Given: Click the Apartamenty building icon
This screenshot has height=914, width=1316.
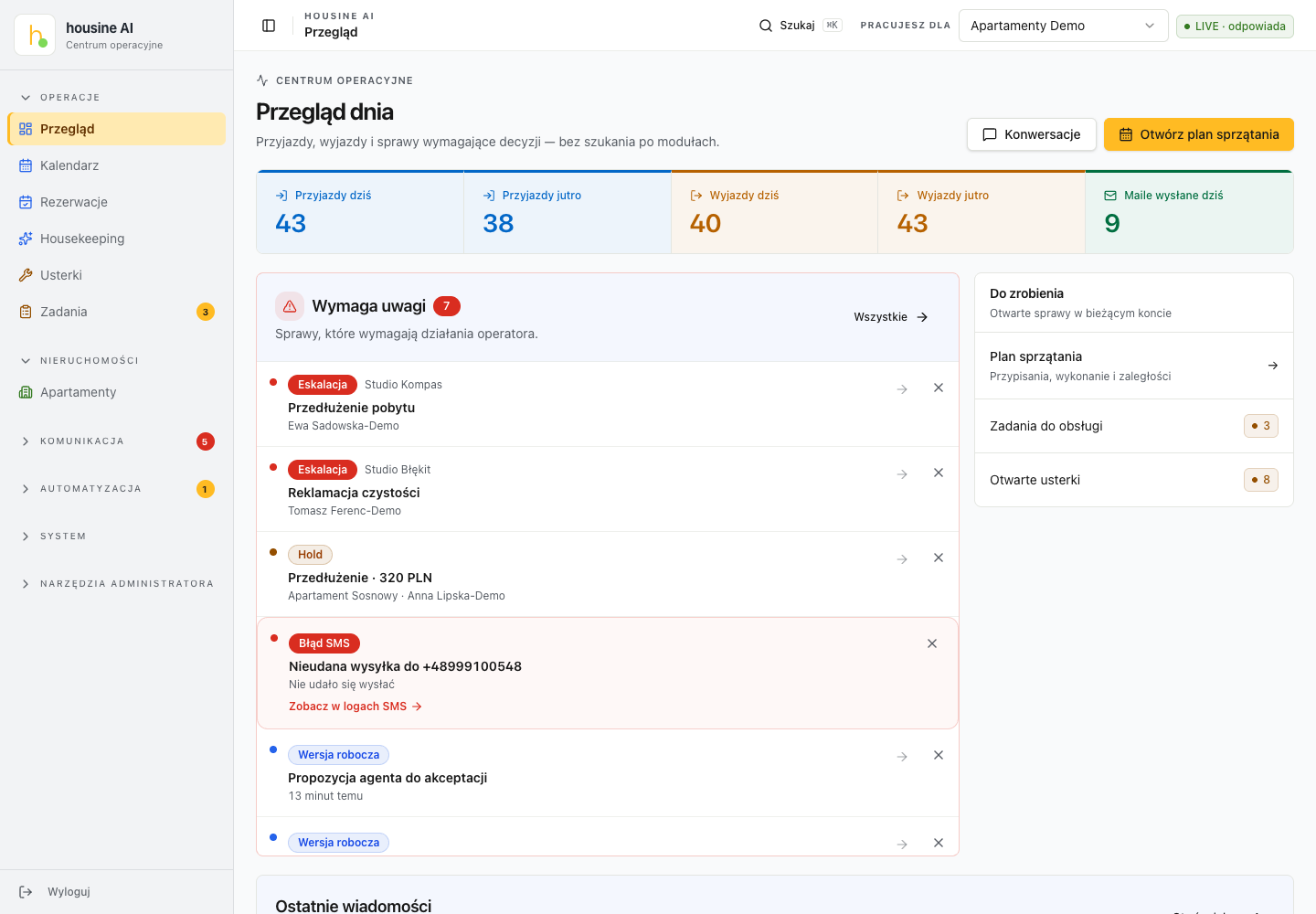Looking at the screenshot, I should (26, 392).
